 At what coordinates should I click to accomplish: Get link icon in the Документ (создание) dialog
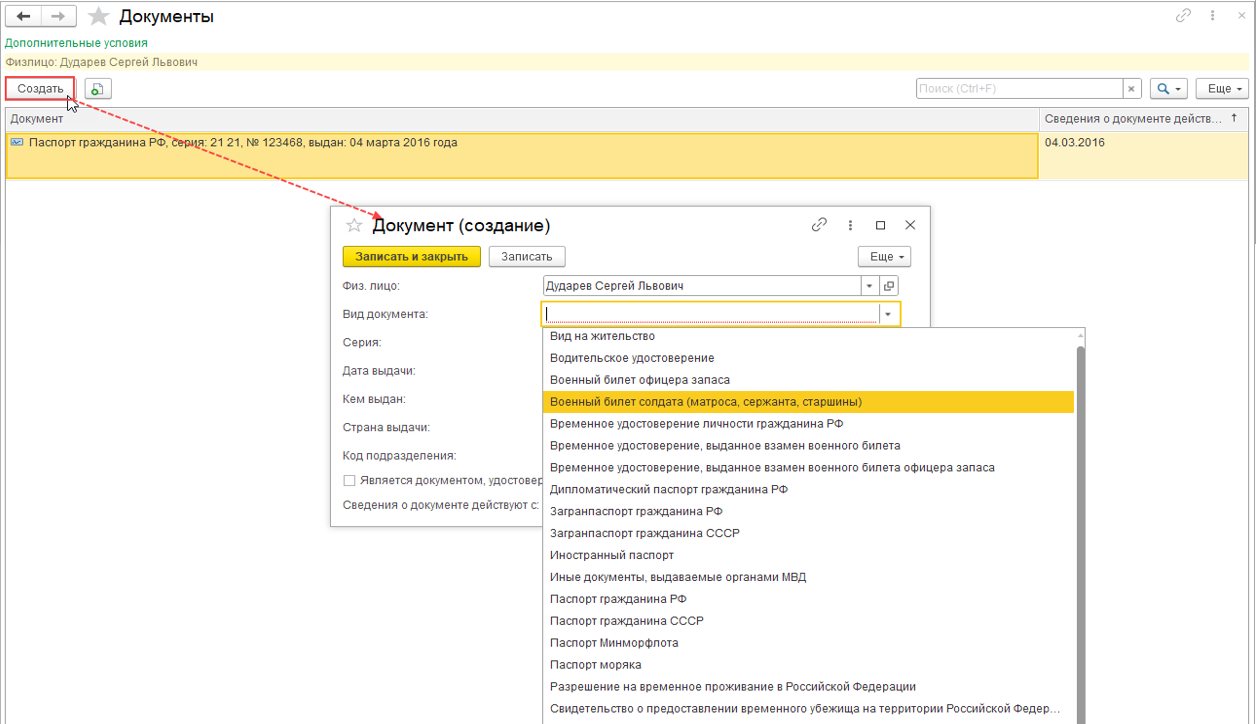pos(819,225)
